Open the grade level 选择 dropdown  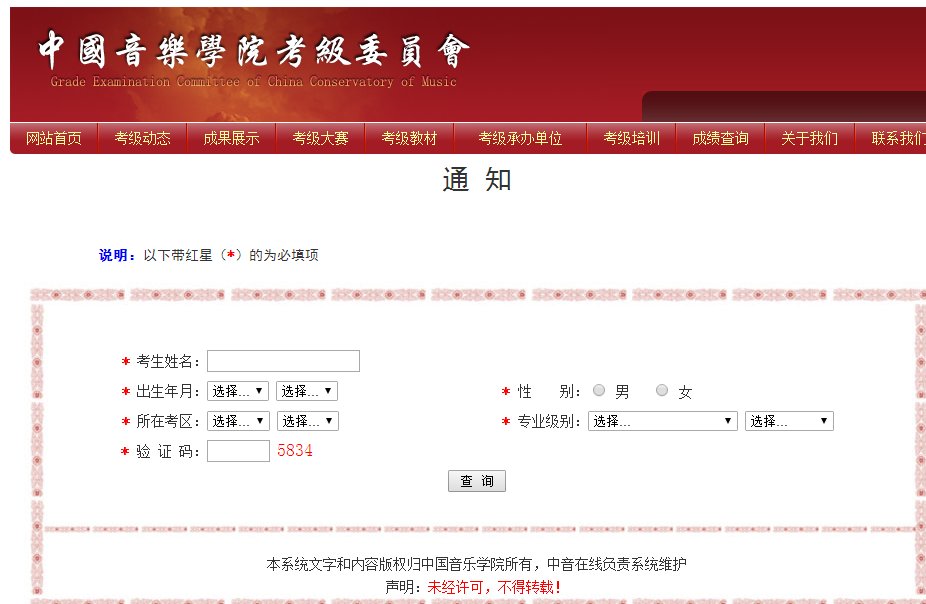pos(789,420)
